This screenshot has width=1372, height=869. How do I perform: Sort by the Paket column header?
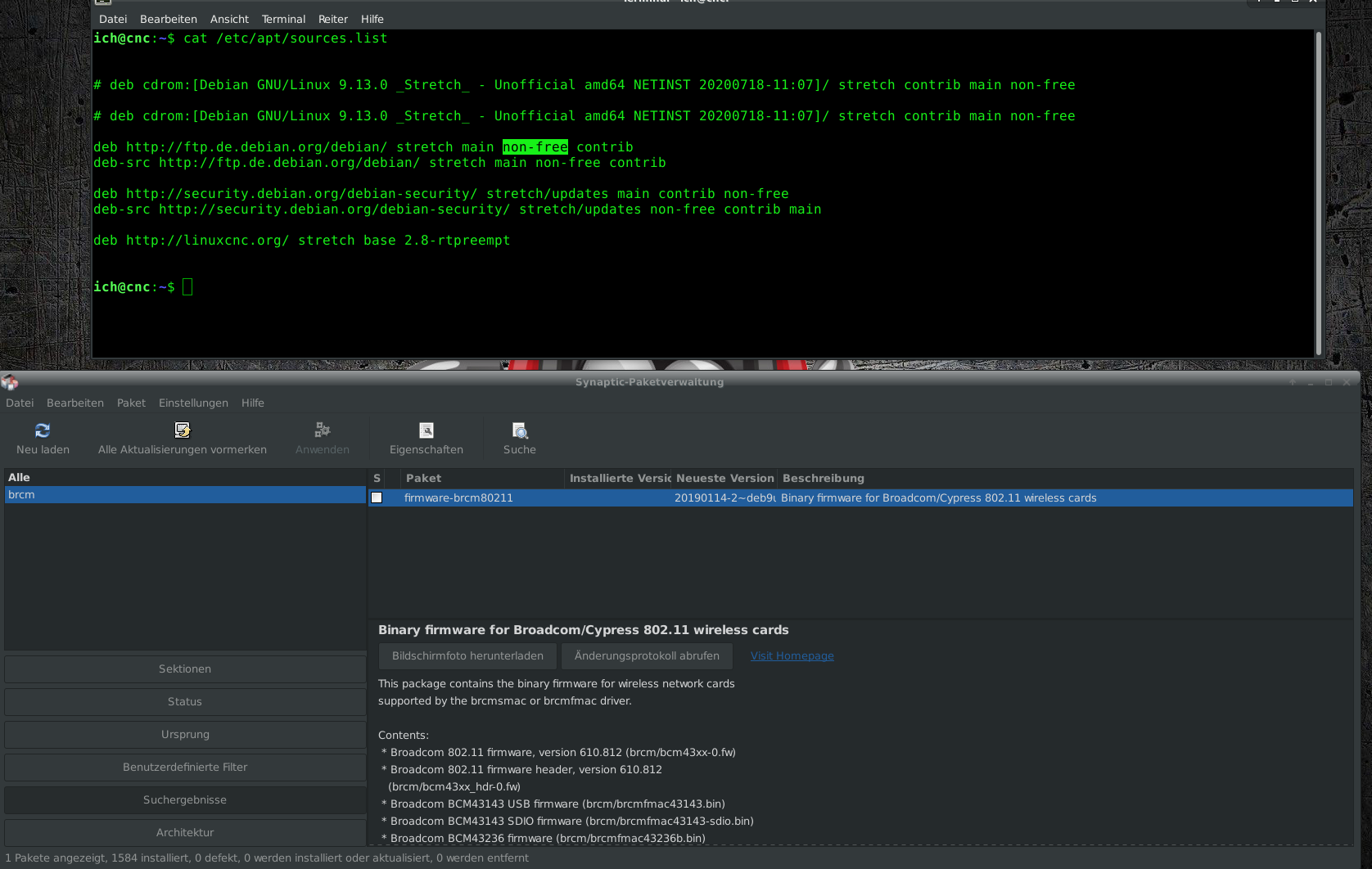pyautogui.click(x=482, y=478)
